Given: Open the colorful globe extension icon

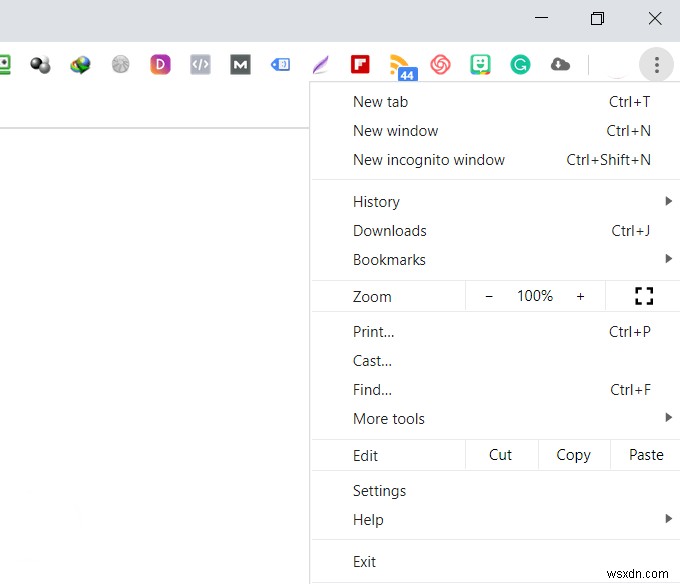Looking at the screenshot, I should pos(80,65).
